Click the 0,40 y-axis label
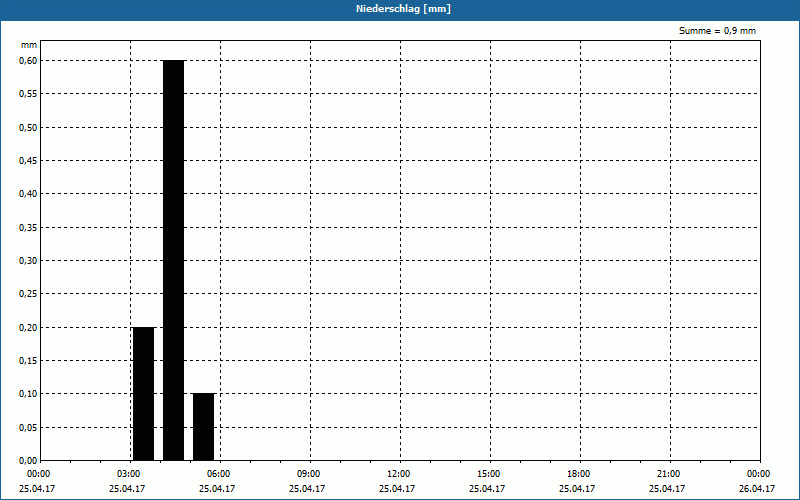The image size is (800, 500). (x=28, y=194)
